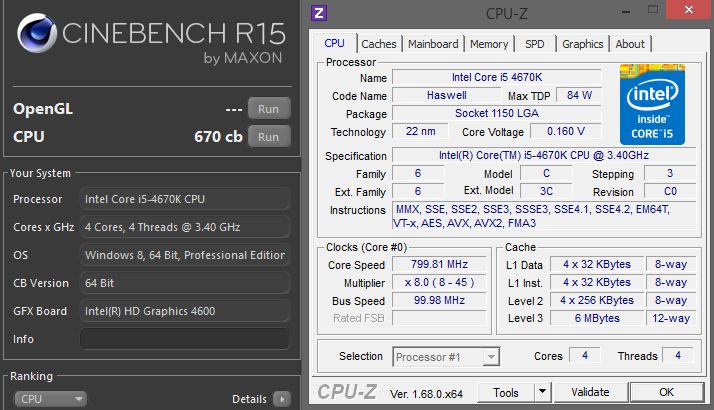Screen dimensions: 714x410
Task: Click the empty Info field in Cinebench
Action: (x=185, y=339)
